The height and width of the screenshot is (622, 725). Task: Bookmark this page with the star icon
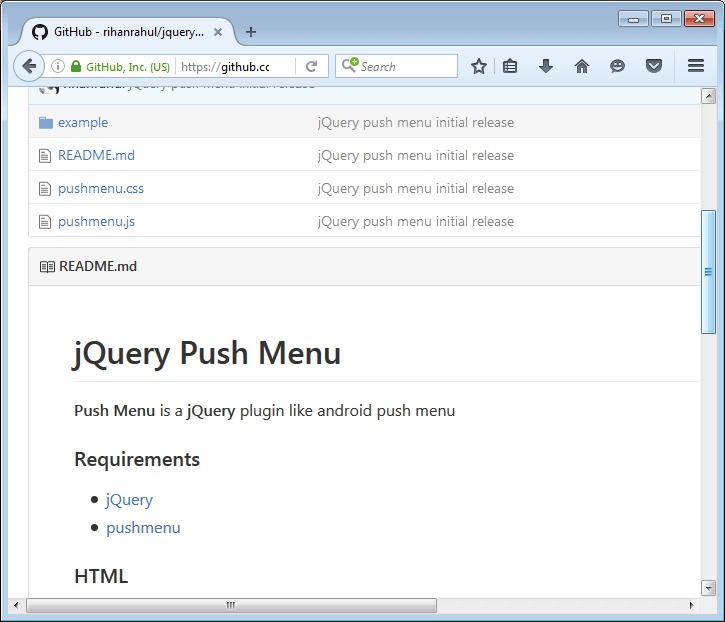coord(479,66)
